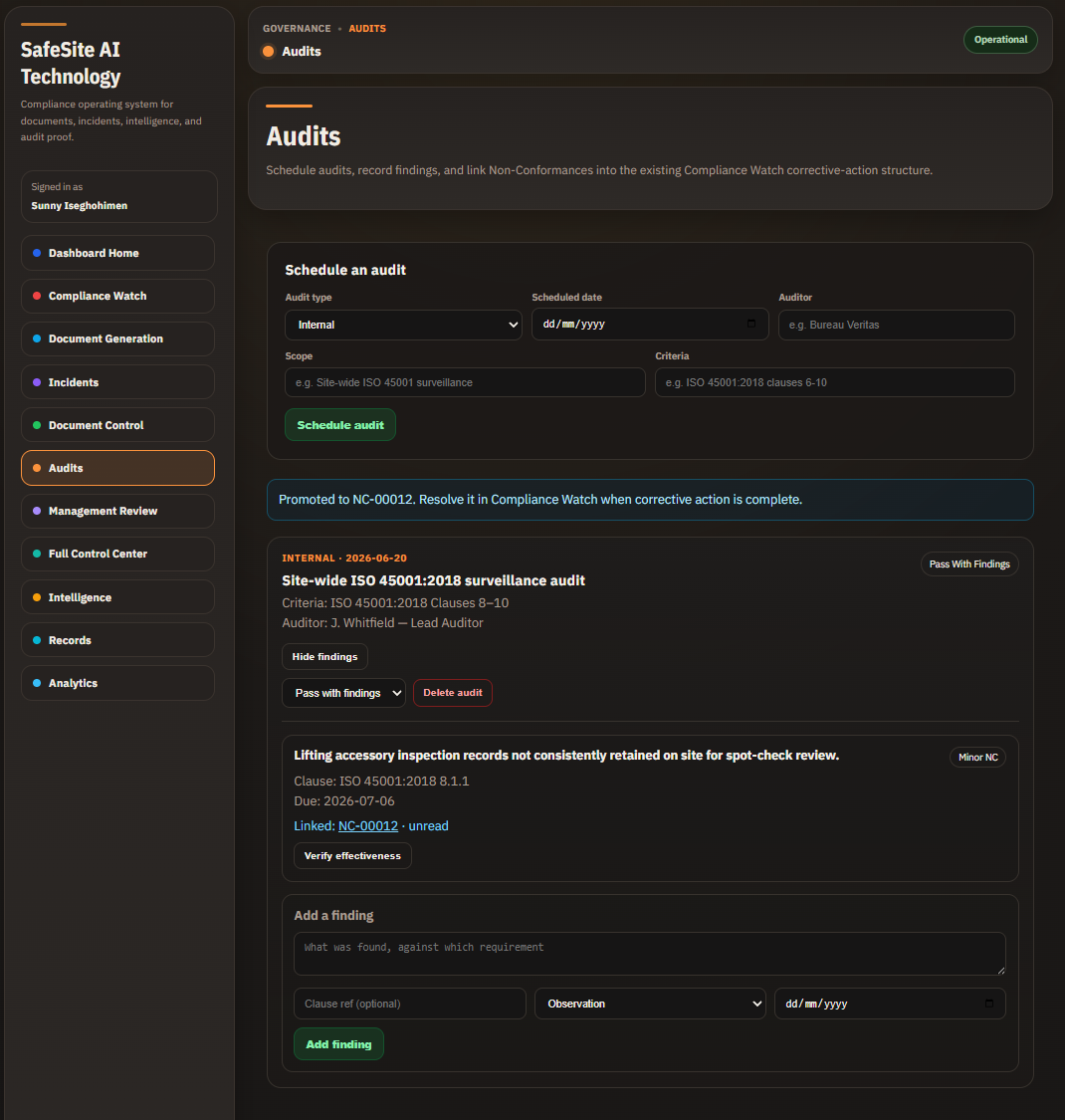
Task: Click the Operational status badge
Action: pos(1000,39)
